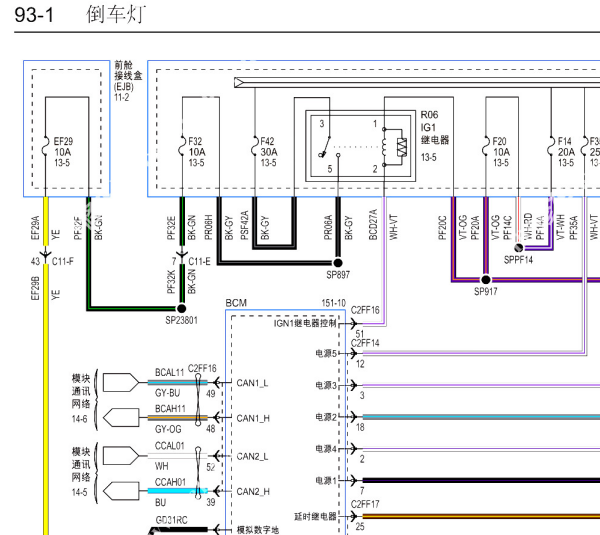Click the CAN1_L pin label
This screenshot has height=535, width=600.
click(252, 383)
